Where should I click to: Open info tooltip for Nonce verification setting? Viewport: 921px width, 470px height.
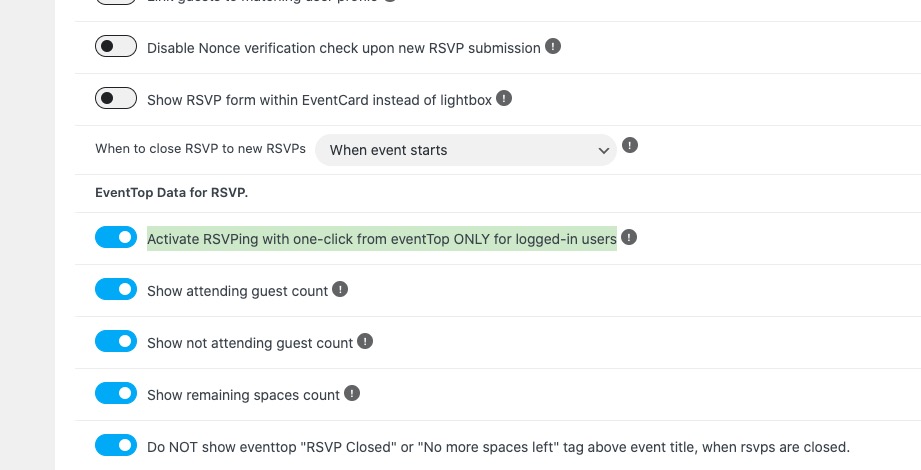(x=553, y=46)
